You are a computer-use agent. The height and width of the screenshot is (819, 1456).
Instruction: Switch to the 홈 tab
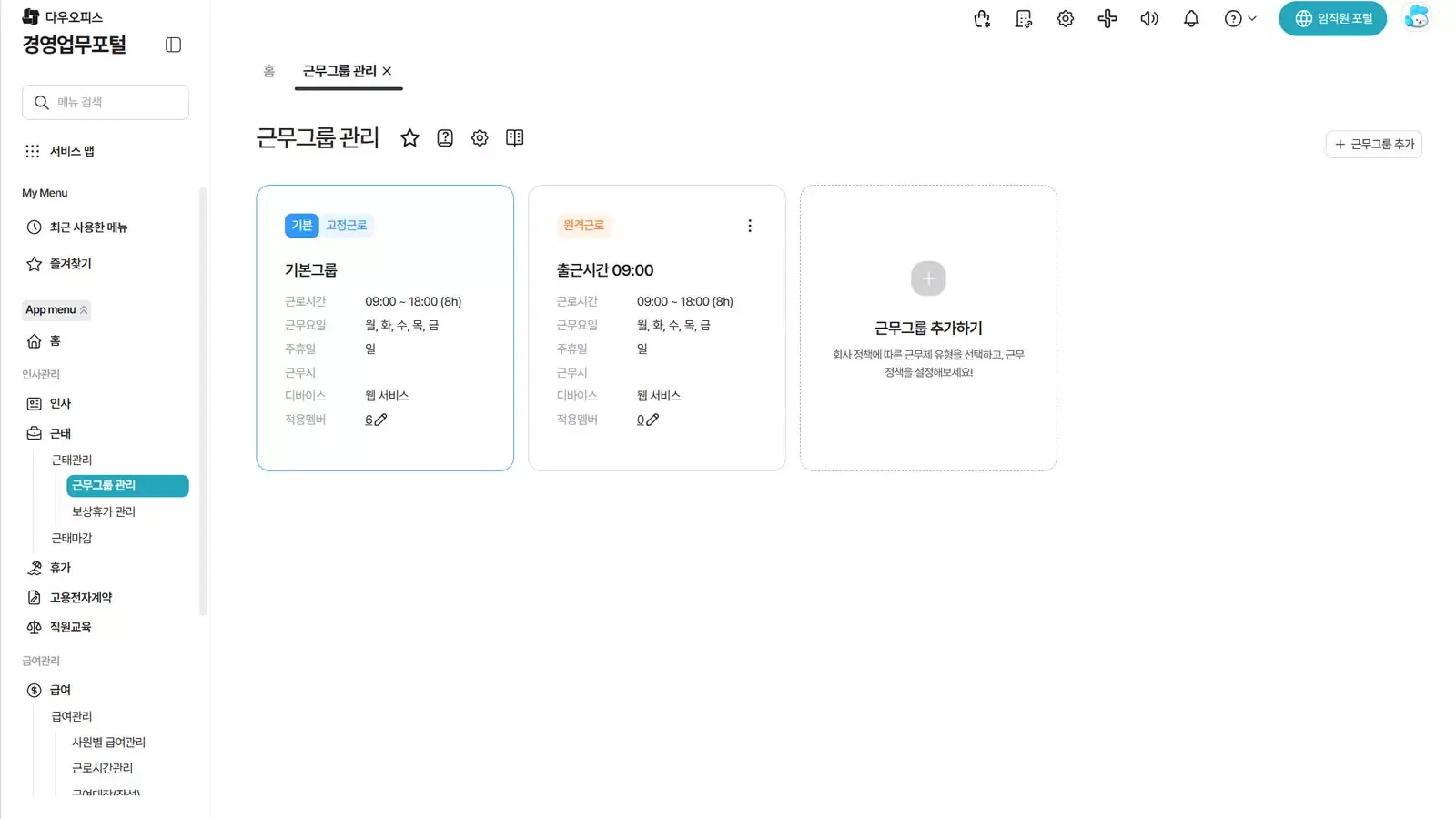(268, 70)
